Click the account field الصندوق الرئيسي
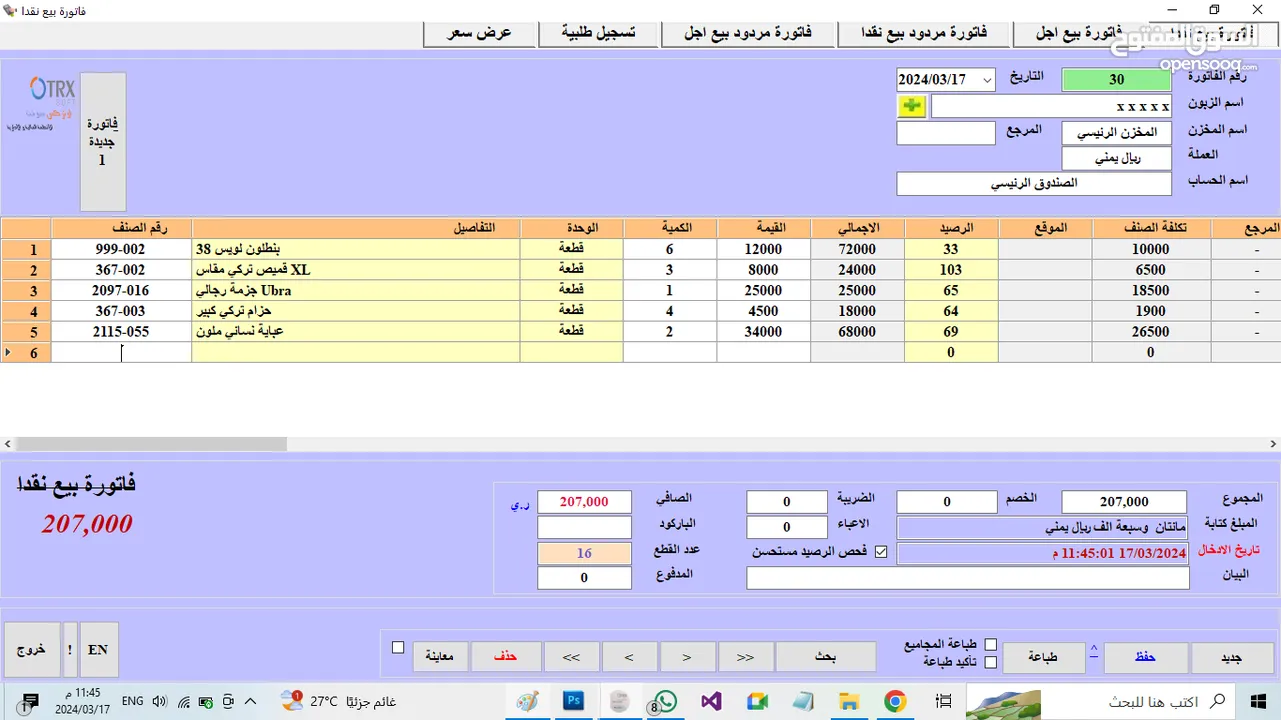 [x=1034, y=184]
